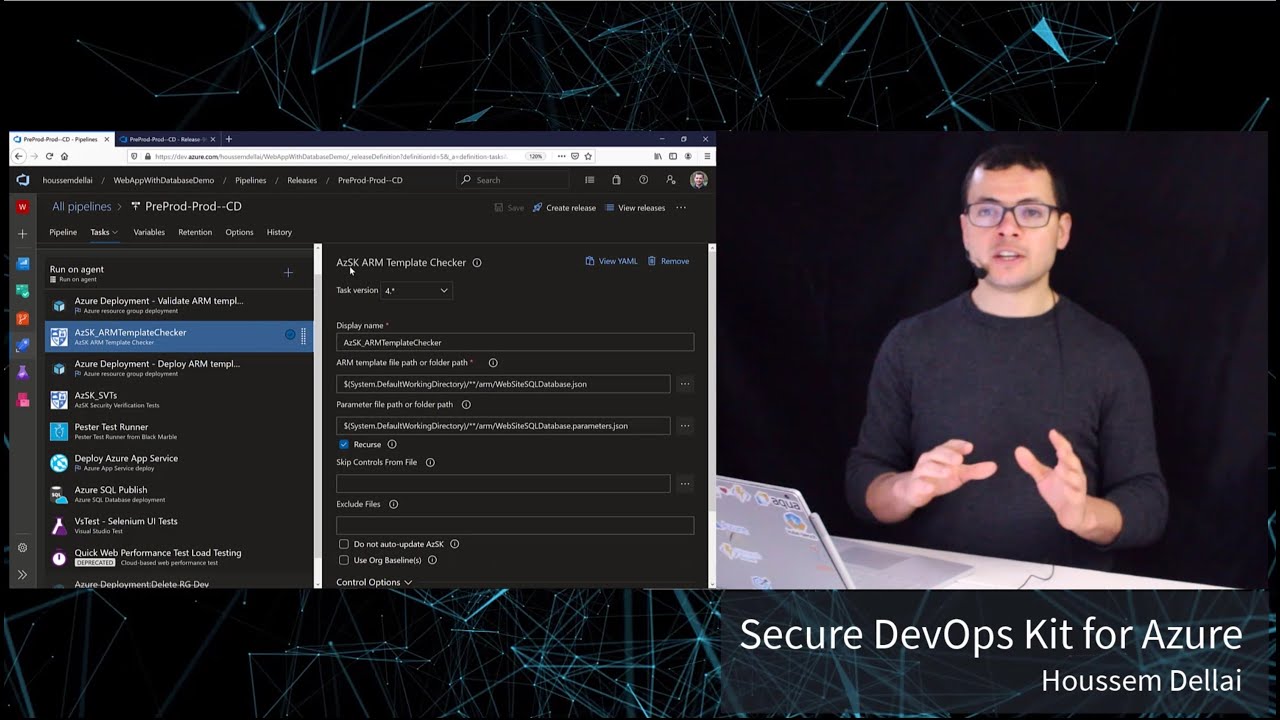
Task: Open the Firefox hamburger menu
Action: pos(707,156)
